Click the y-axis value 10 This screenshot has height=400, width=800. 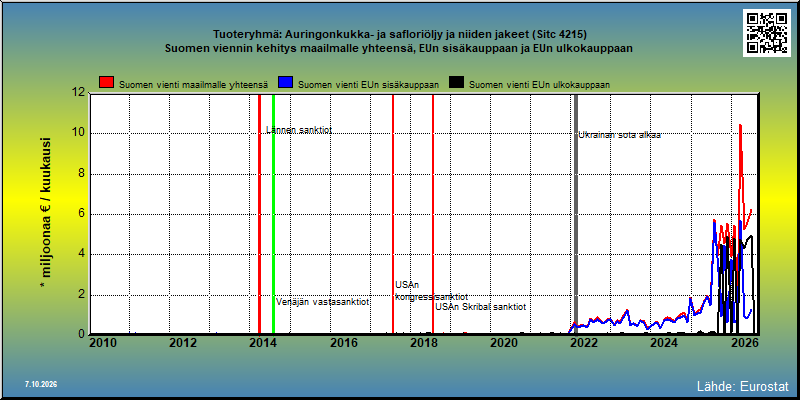click(x=78, y=134)
